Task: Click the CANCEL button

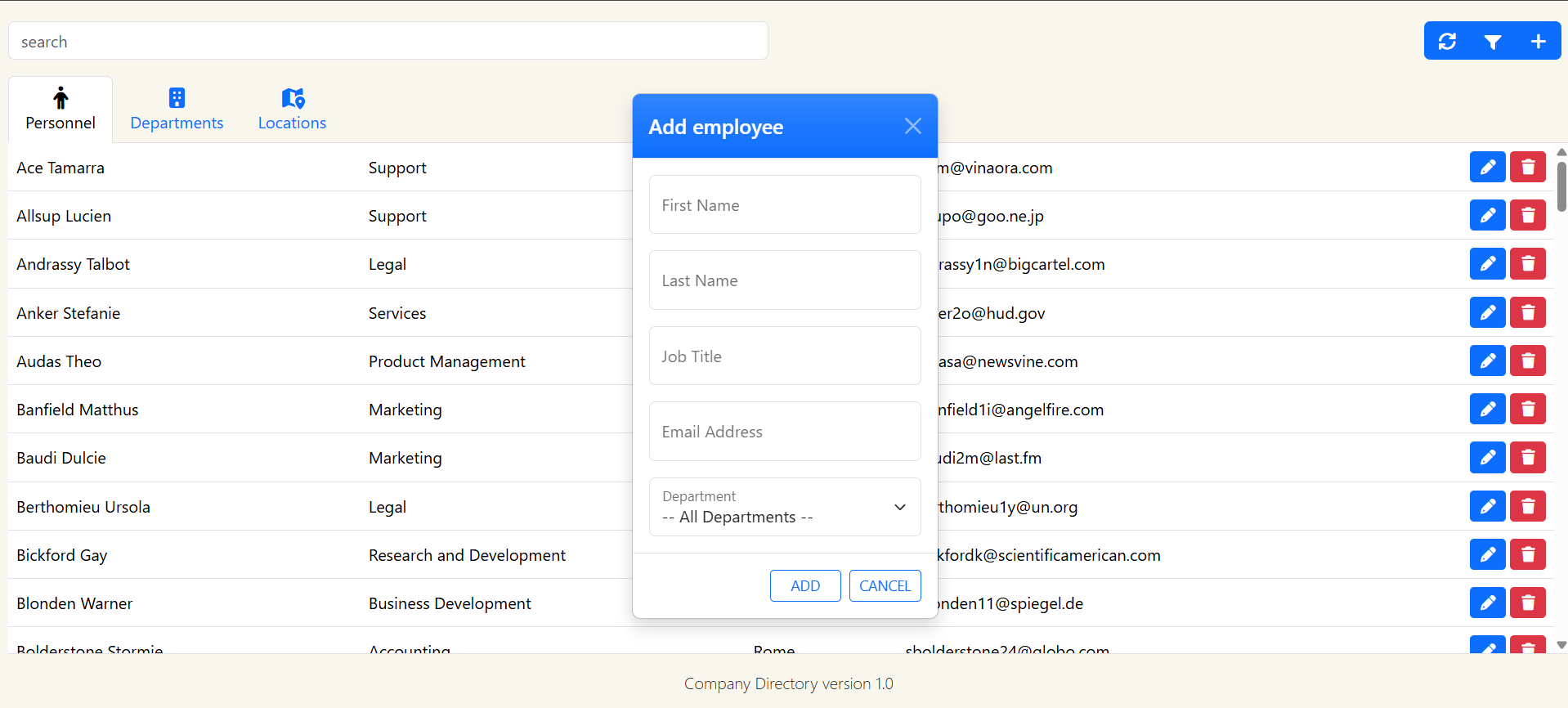Action: [x=885, y=585]
